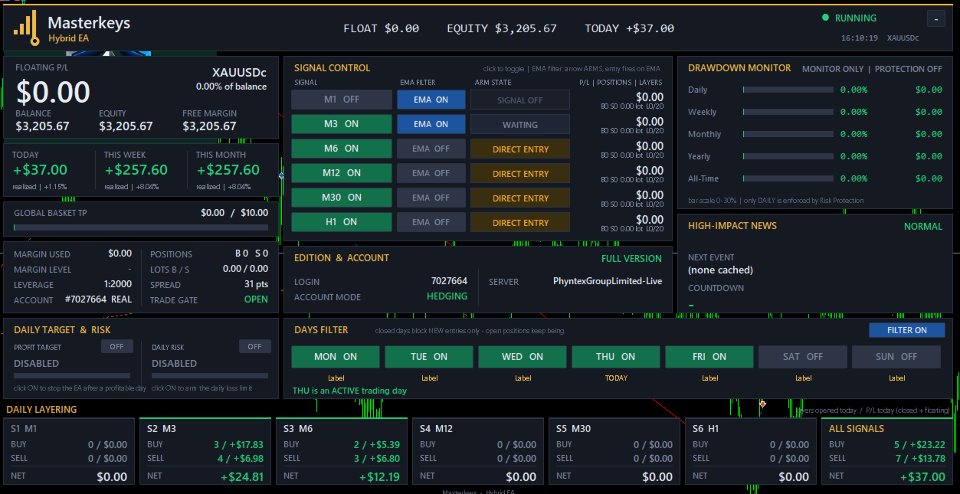Switch Daily Risk OFF toggle

coord(255,346)
